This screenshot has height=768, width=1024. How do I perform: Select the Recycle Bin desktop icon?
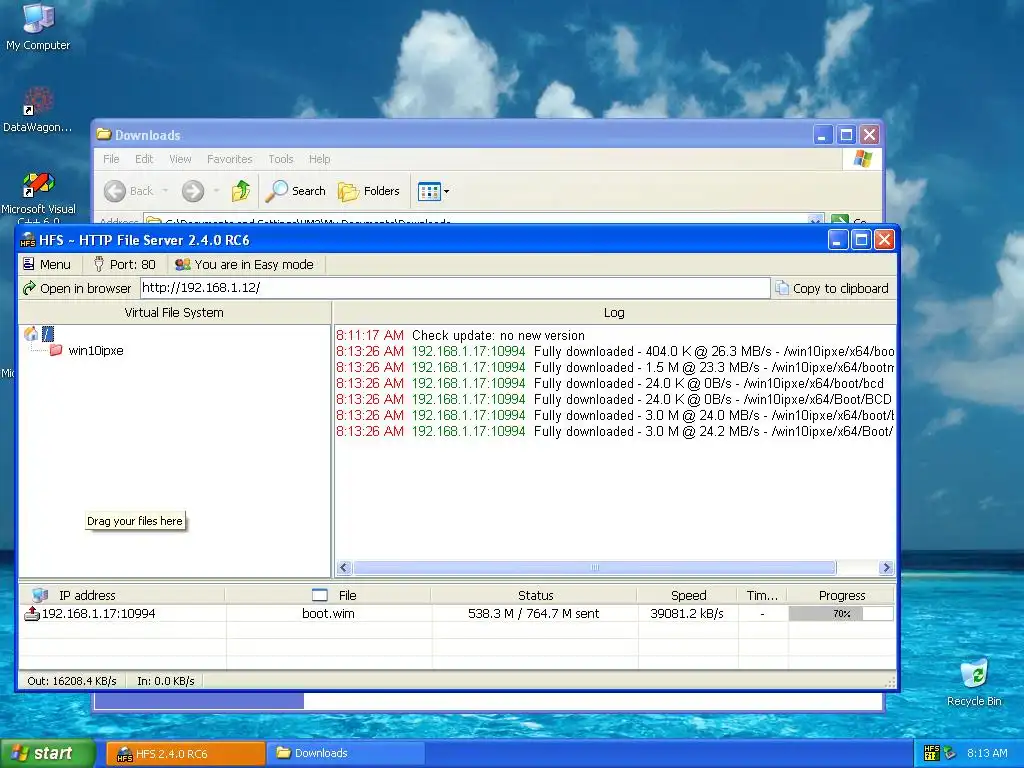pos(974,682)
